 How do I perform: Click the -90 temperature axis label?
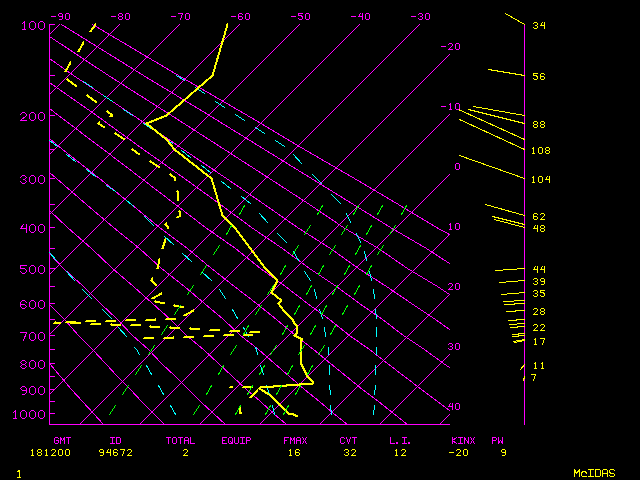point(61,17)
